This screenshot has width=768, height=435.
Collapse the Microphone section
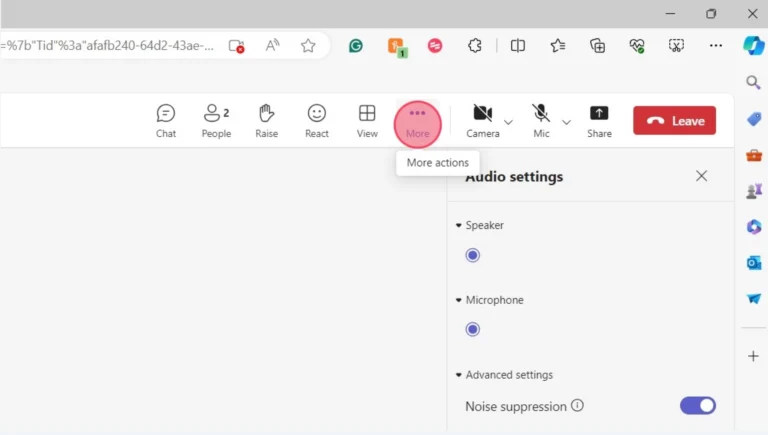[x=458, y=300]
